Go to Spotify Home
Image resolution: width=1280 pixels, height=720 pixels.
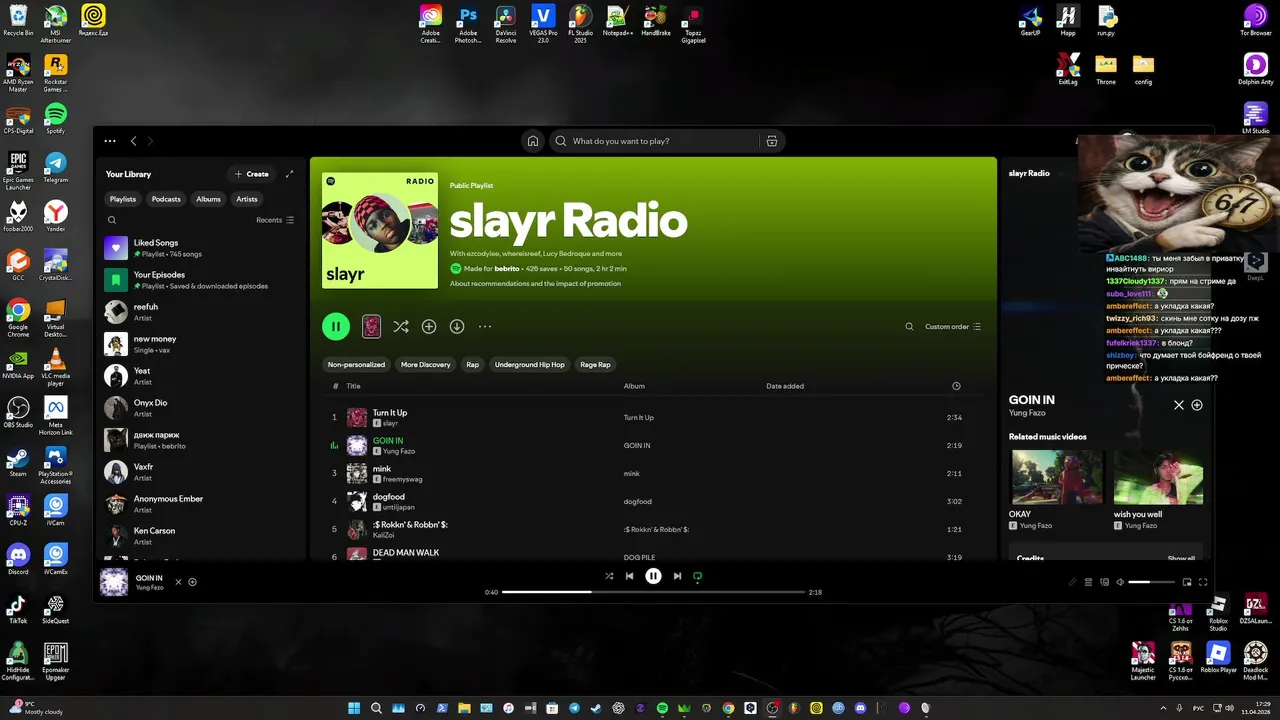(533, 141)
